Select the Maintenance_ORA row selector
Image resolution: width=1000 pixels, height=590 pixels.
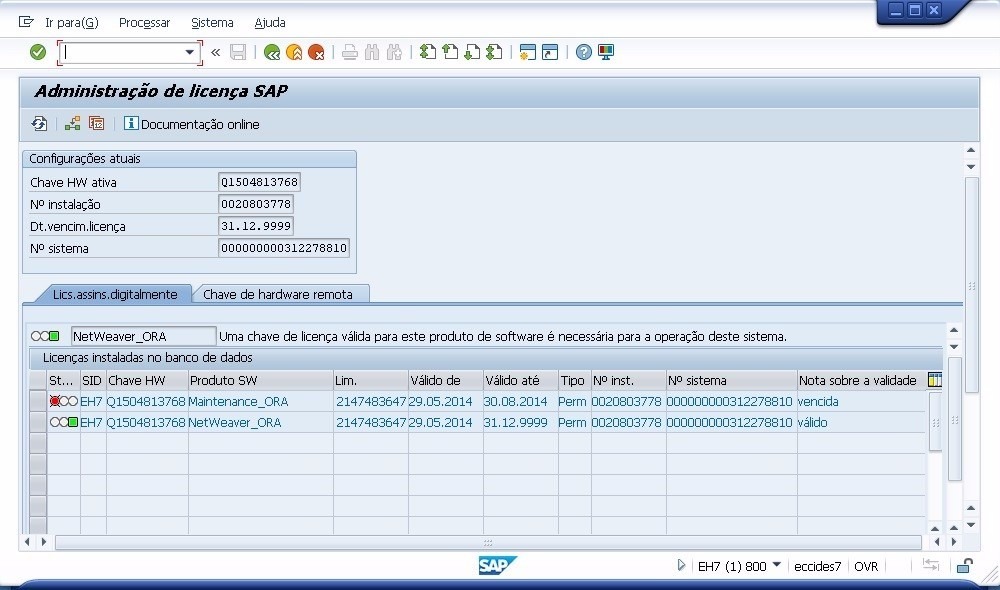[38, 401]
